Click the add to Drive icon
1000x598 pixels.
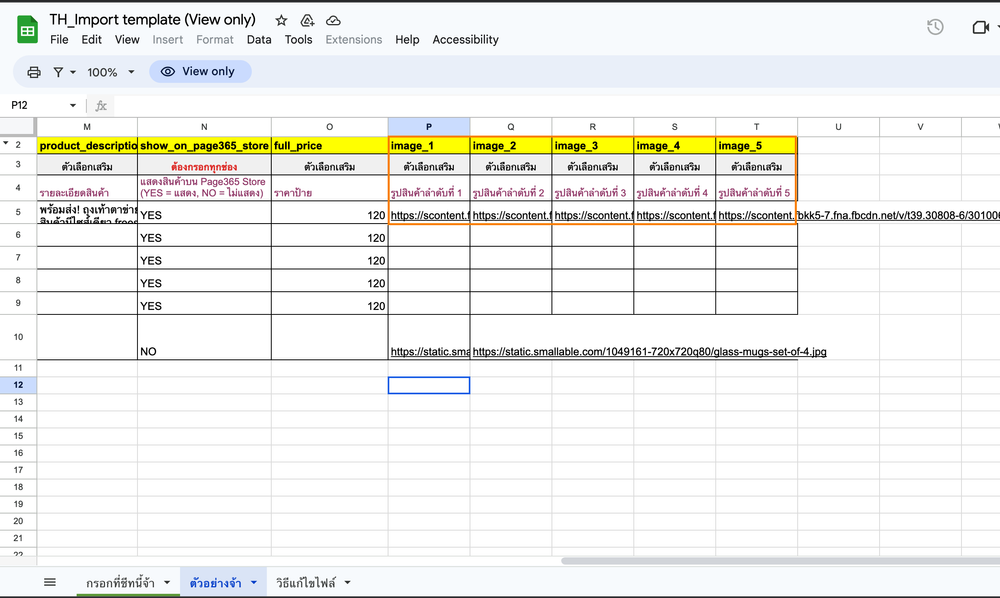[307, 20]
